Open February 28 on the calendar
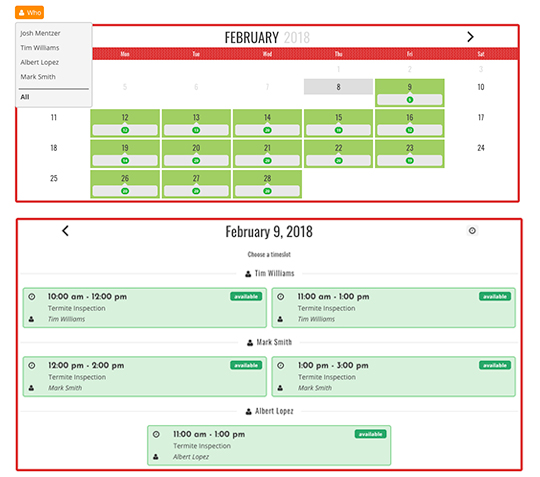Viewport: 540px width, 477px height. [x=267, y=184]
